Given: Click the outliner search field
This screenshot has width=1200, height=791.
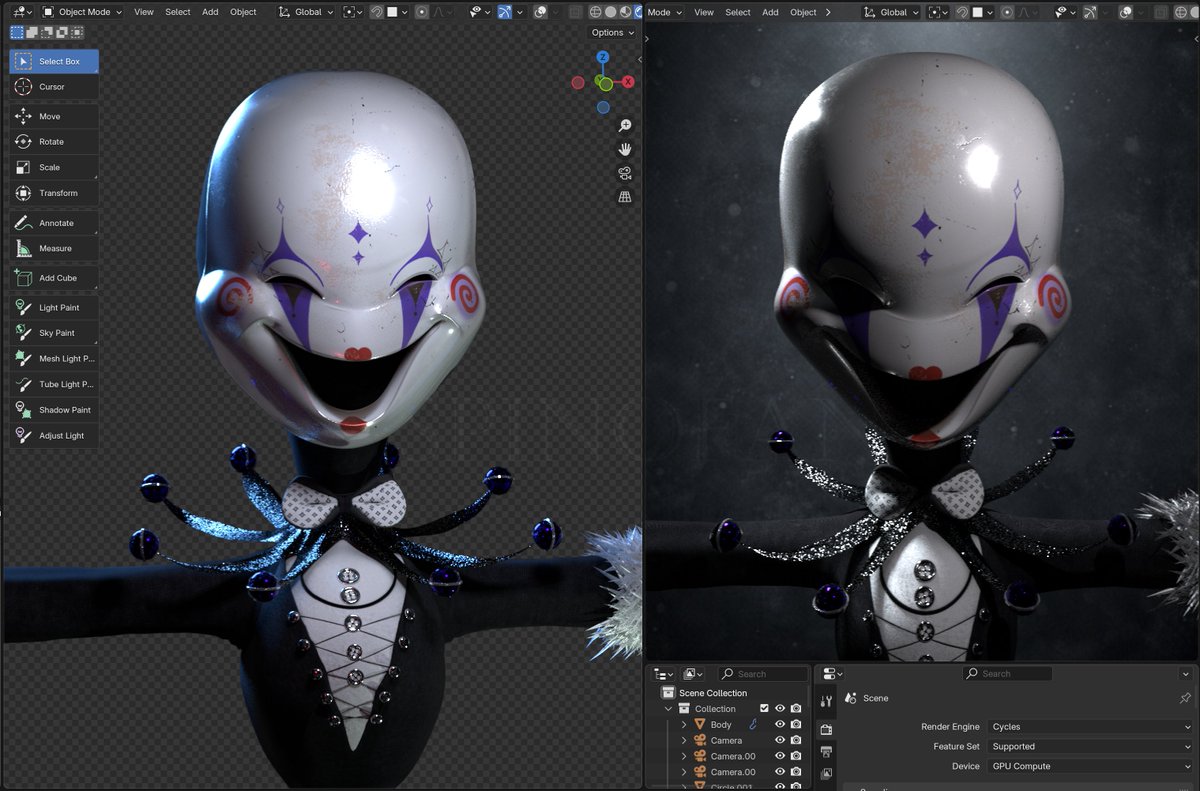Looking at the screenshot, I should [763, 674].
